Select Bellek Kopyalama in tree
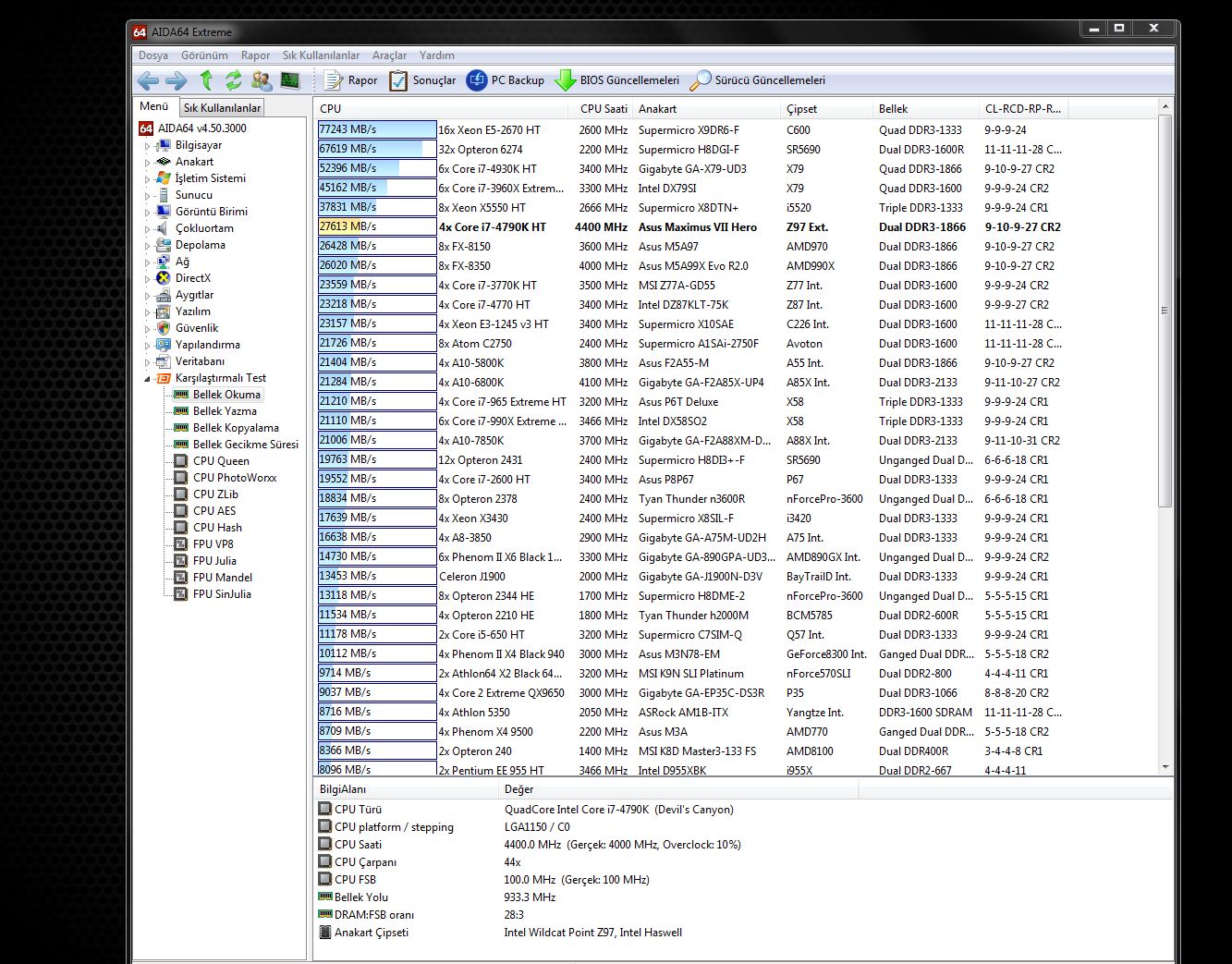This screenshot has height=964, width=1232. pyautogui.click(x=236, y=428)
